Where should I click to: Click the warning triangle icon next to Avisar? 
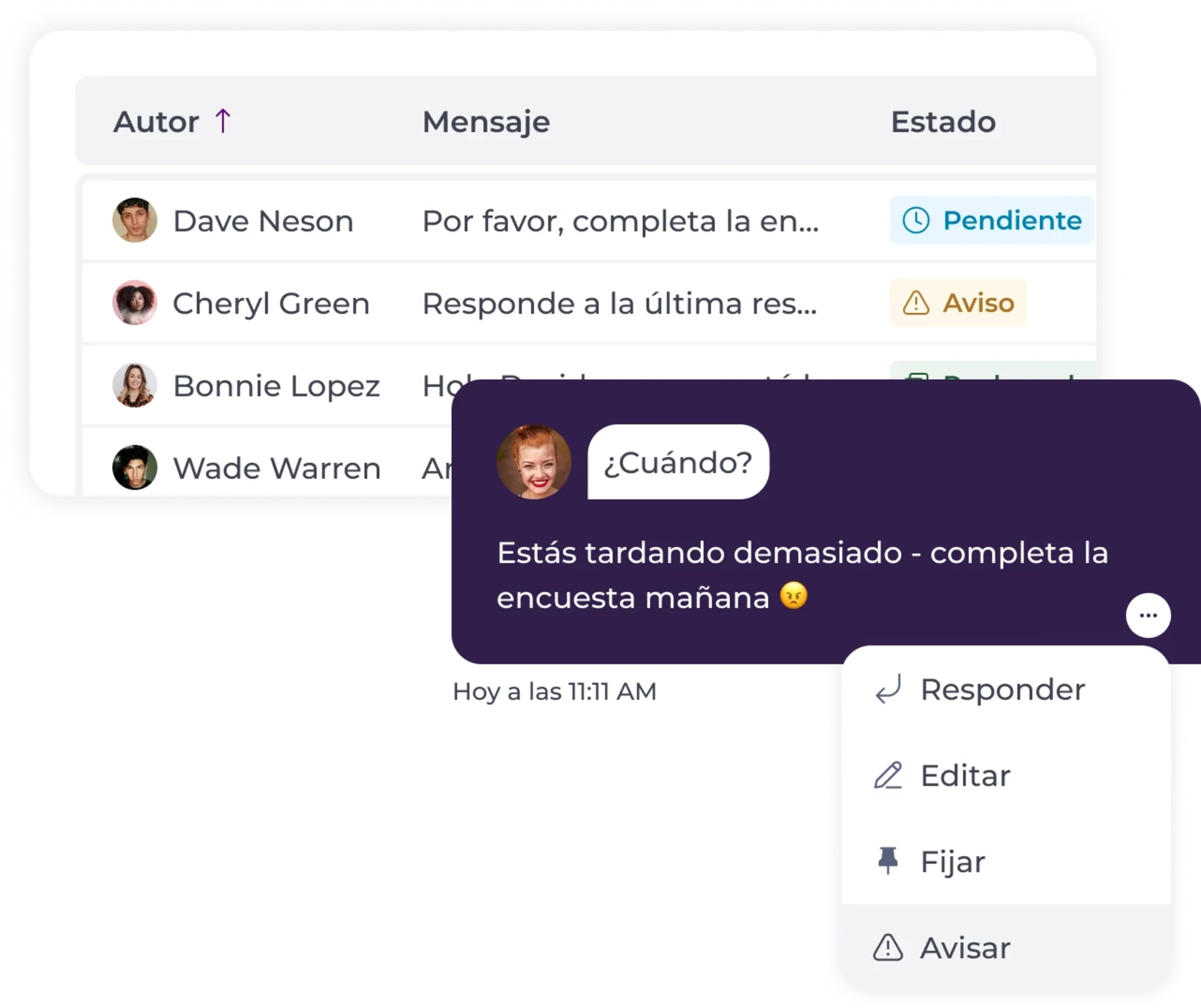pyautogui.click(x=888, y=947)
